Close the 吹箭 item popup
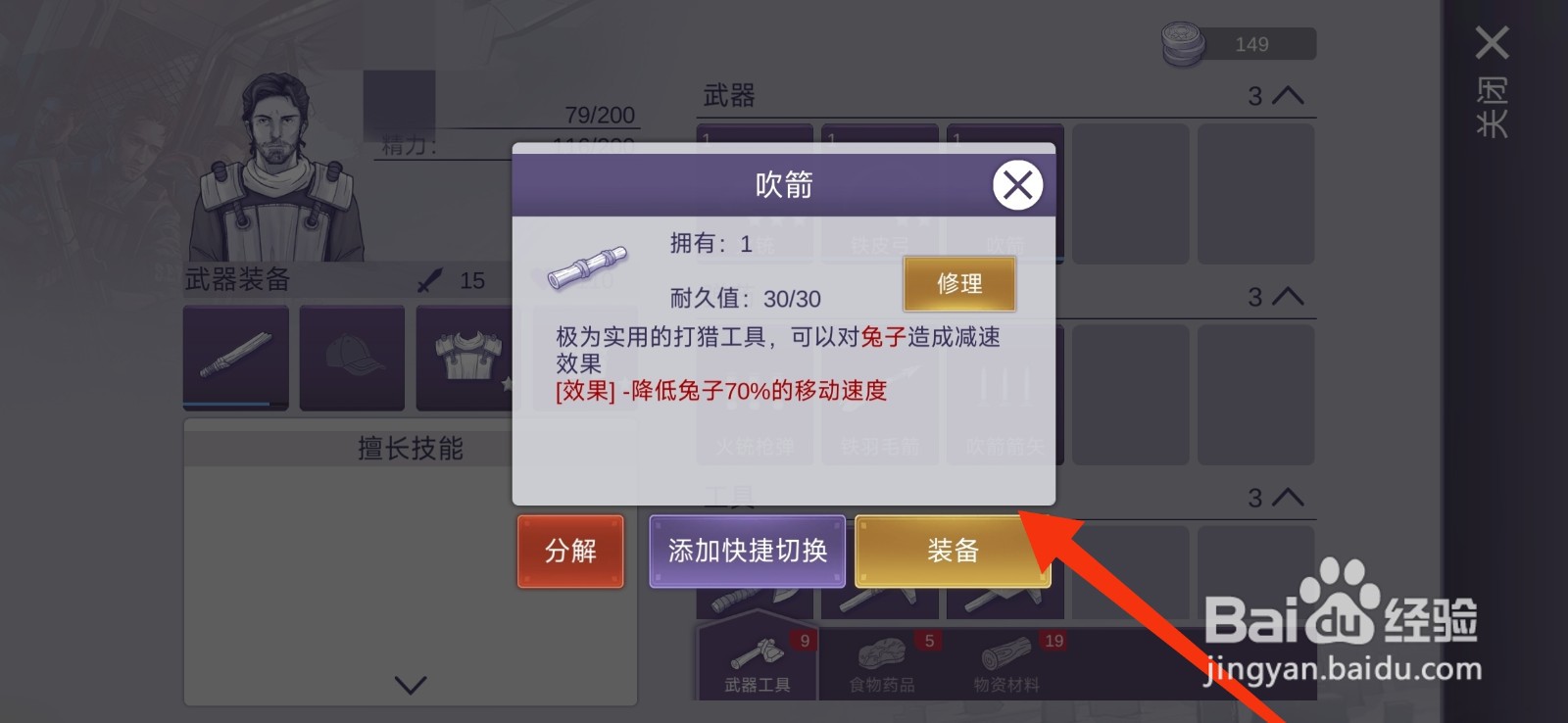This screenshot has width=1568, height=723. pos(1017,184)
